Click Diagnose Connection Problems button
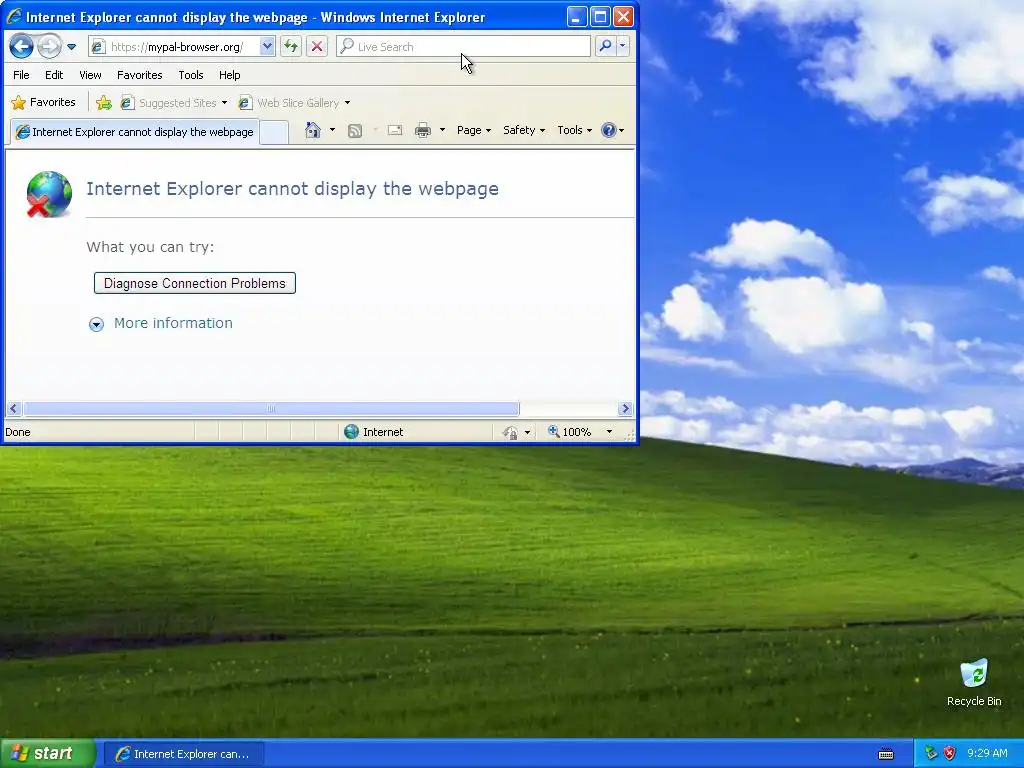The image size is (1024, 768). tap(195, 283)
